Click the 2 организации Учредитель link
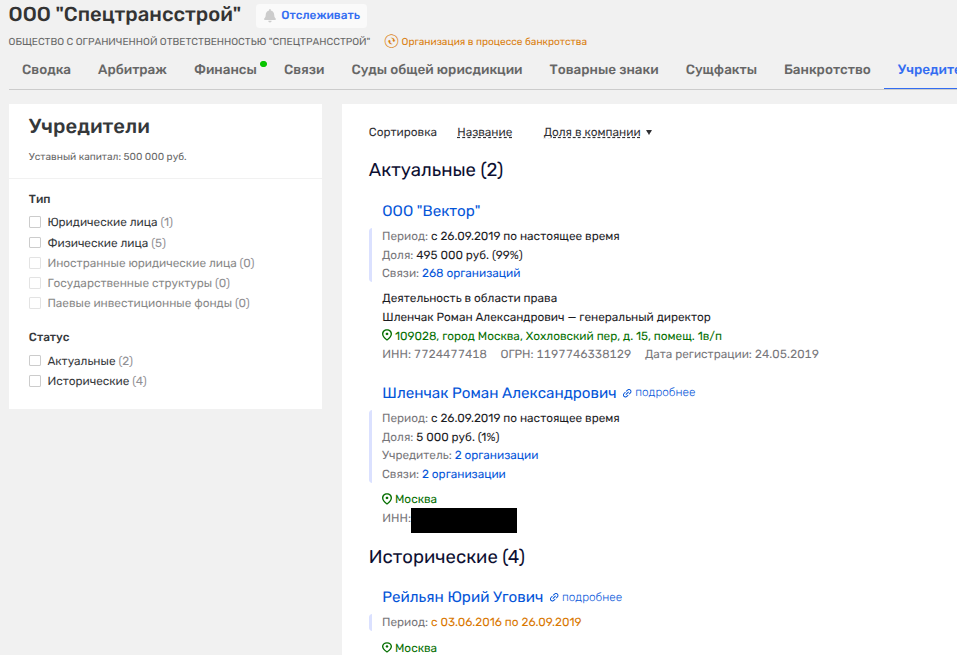The image size is (957, 655). coord(496,455)
